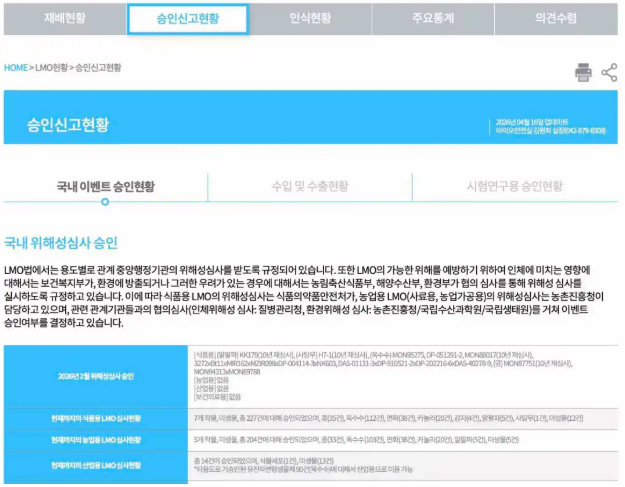The image size is (625, 487).
Task: Select the 2026년 2월 위해성심사 승인 row header
Action: point(95,376)
